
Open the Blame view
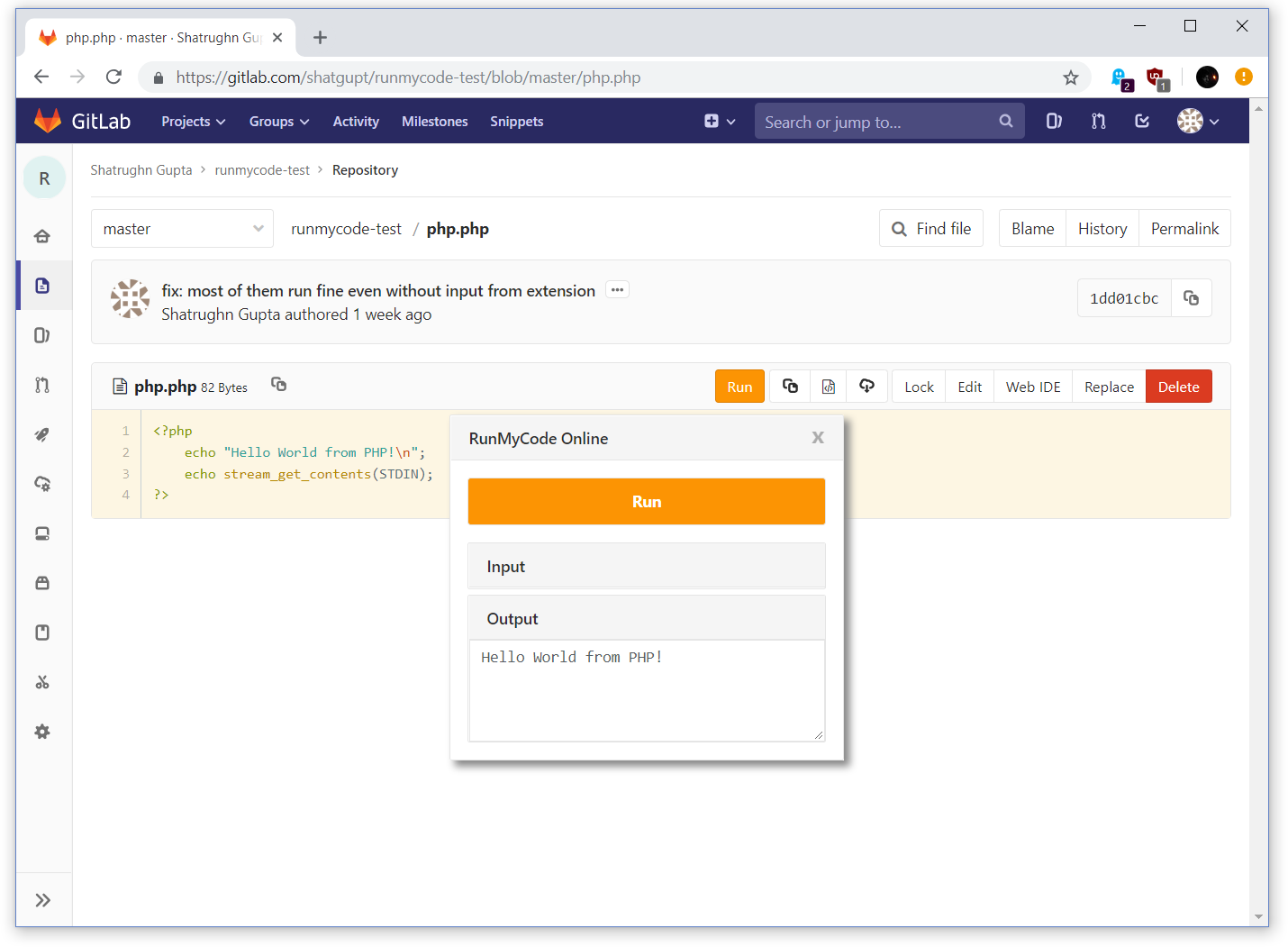pyautogui.click(x=1032, y=229)
